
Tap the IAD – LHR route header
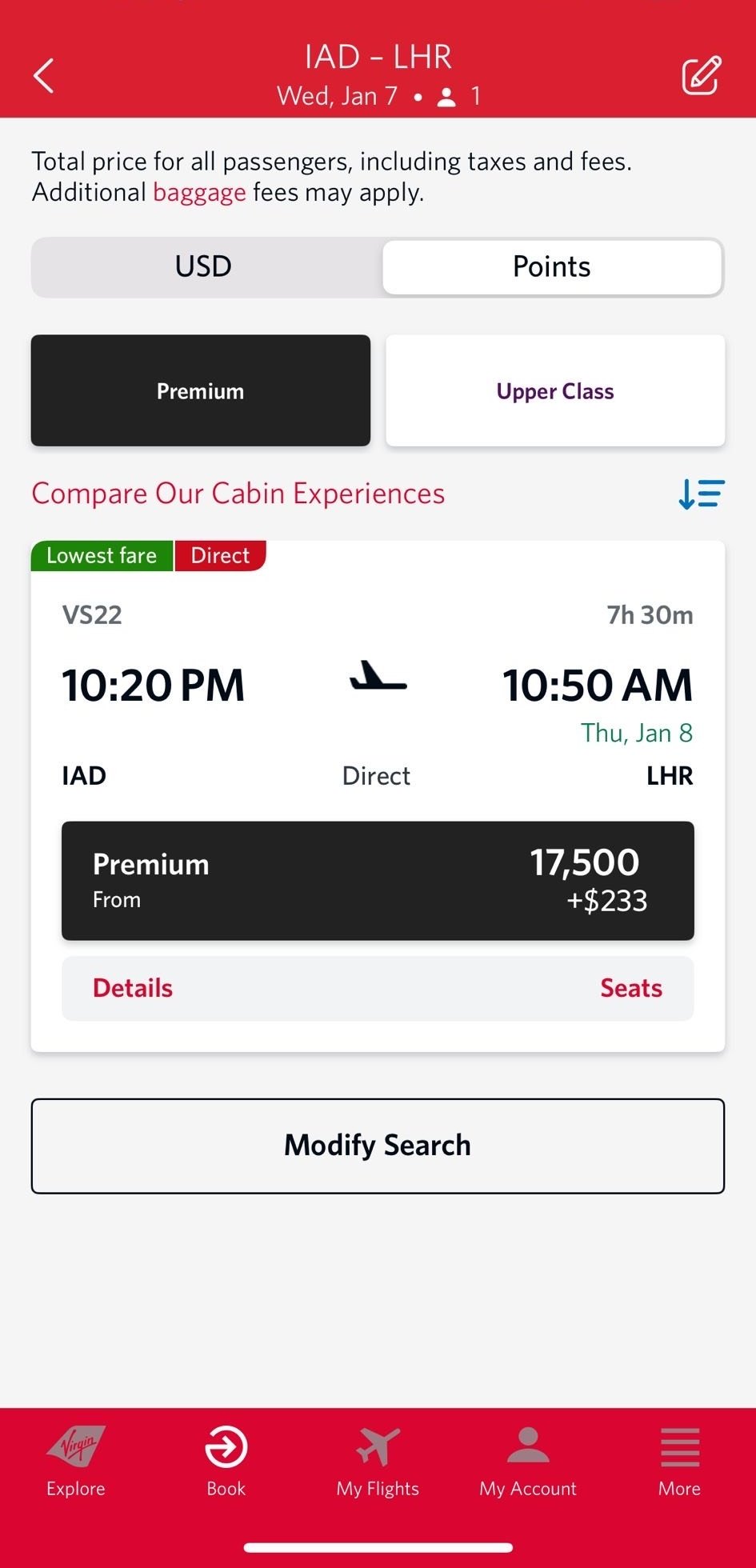pyautogui.click(x=378, y=58)
